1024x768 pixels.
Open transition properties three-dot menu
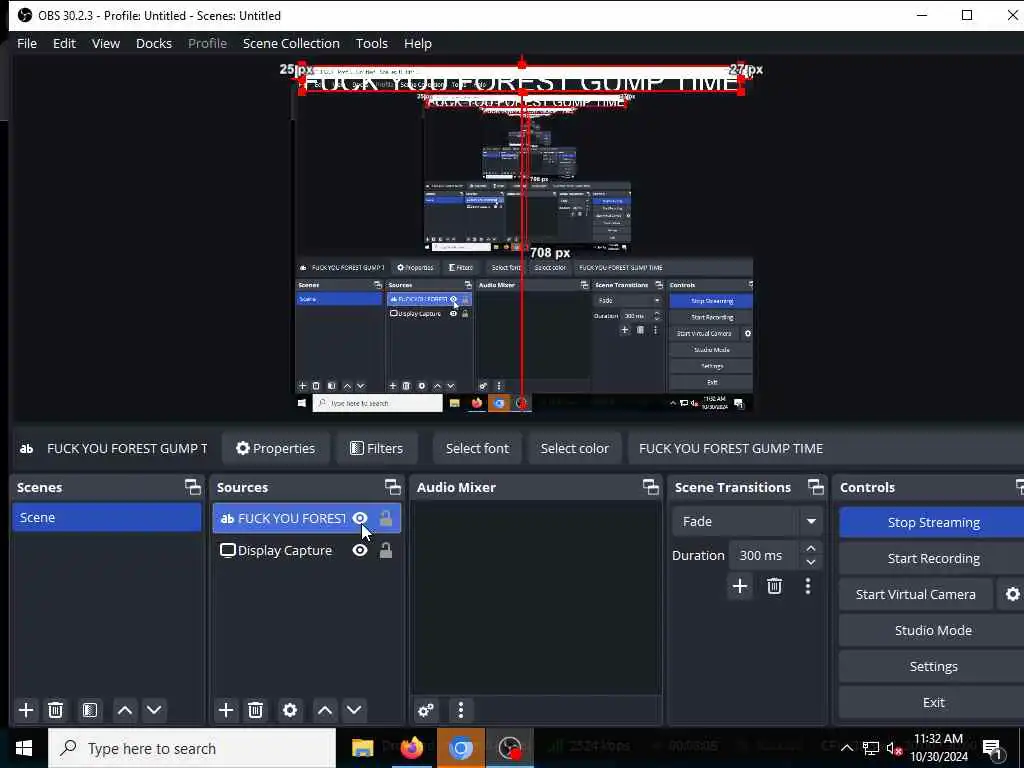coord(808,586)
